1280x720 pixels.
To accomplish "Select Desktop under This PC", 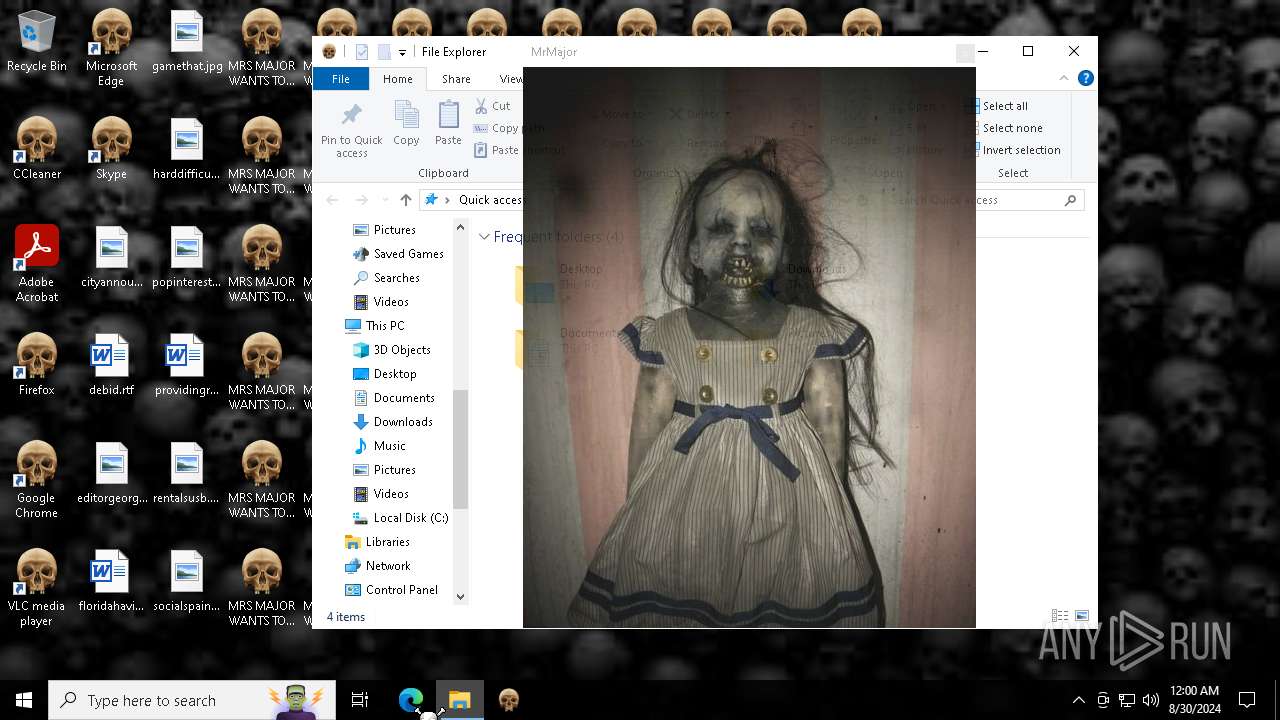I will pos(385,374).
